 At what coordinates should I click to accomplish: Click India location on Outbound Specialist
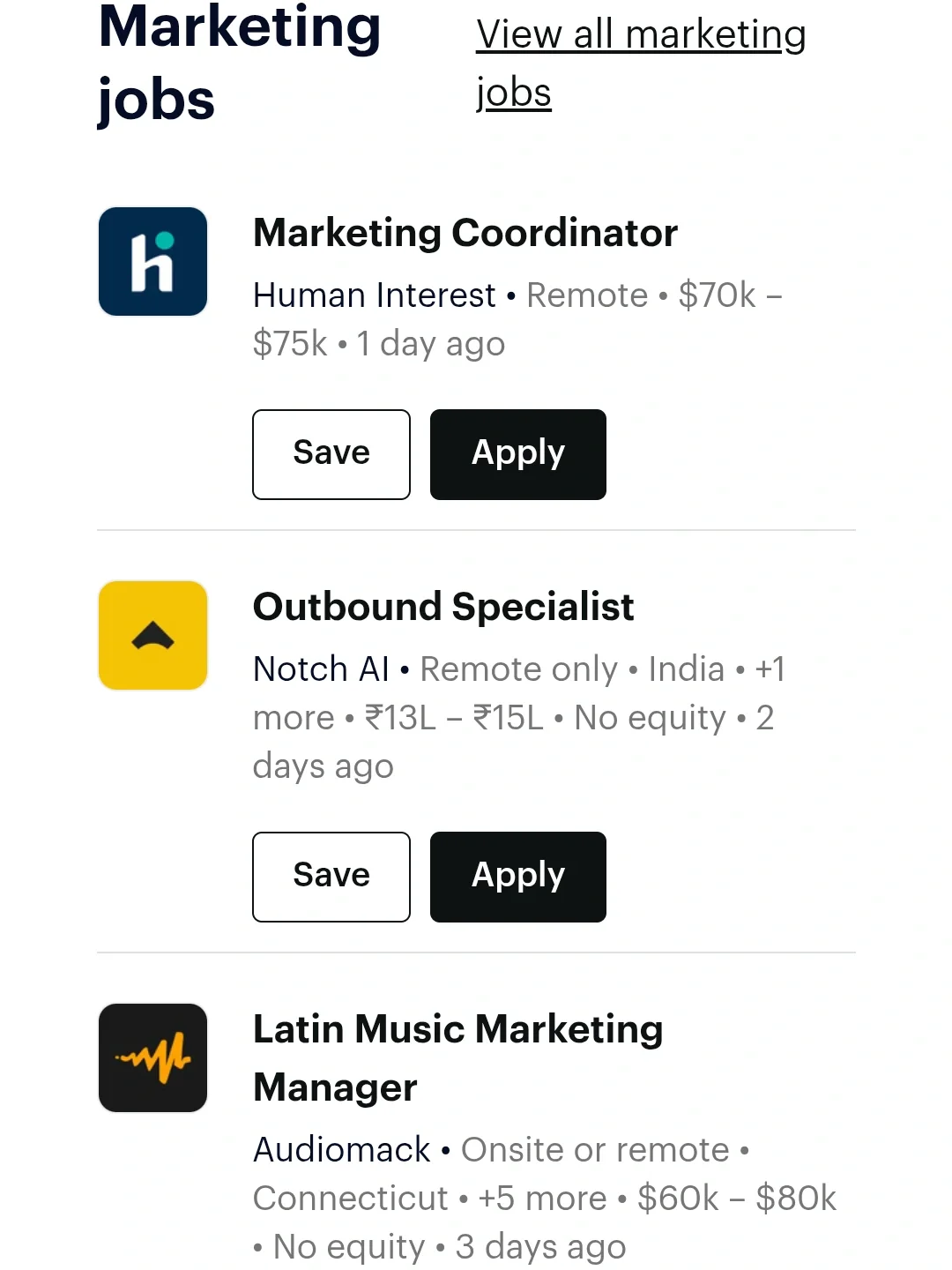[x=686, y=669]
